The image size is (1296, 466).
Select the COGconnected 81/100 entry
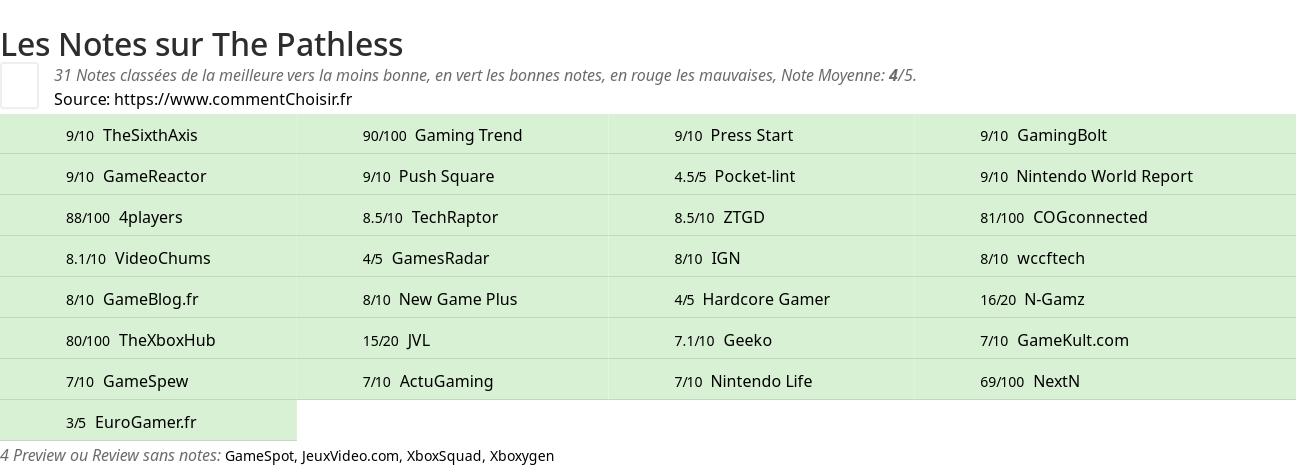(1105, 217)
